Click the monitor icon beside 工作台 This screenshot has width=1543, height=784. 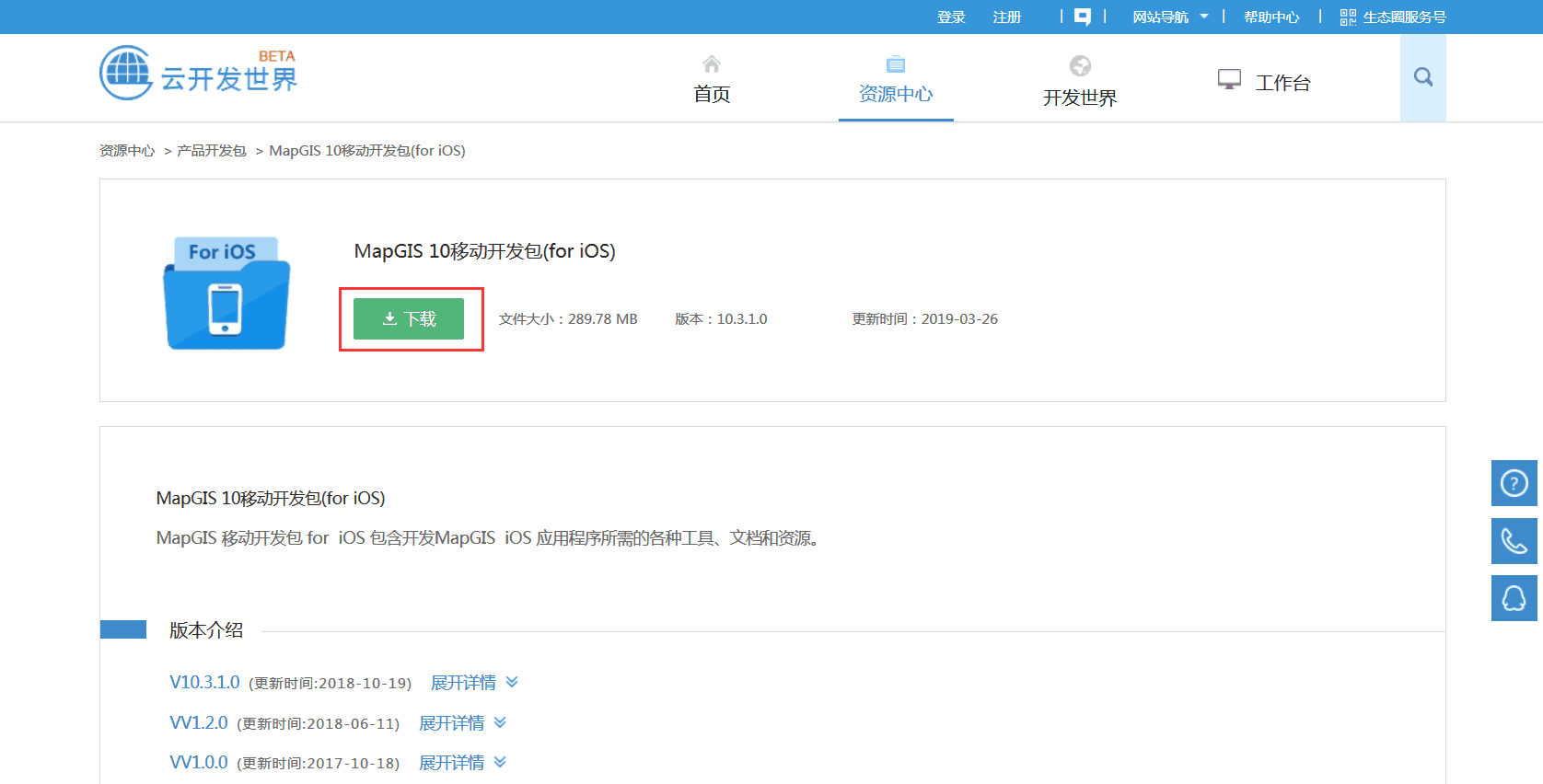1229,80
